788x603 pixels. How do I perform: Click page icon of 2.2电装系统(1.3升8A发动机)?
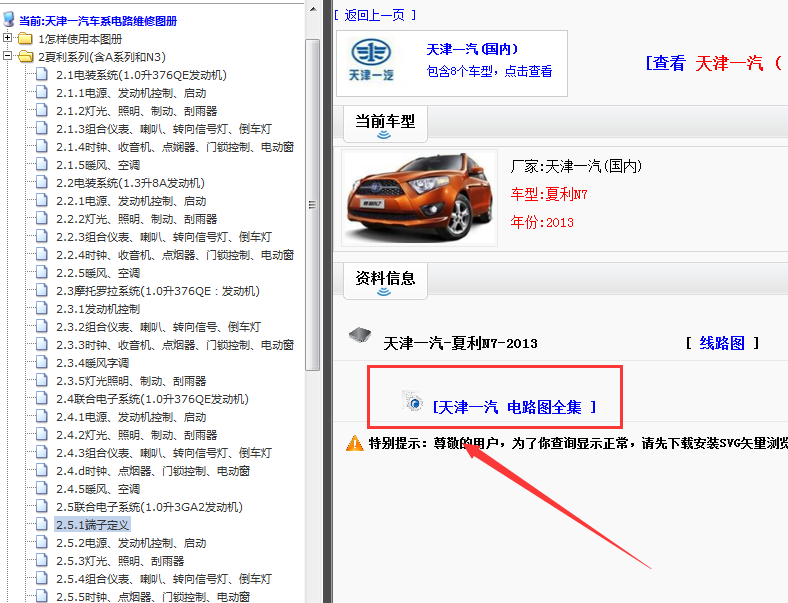(42, 182)
